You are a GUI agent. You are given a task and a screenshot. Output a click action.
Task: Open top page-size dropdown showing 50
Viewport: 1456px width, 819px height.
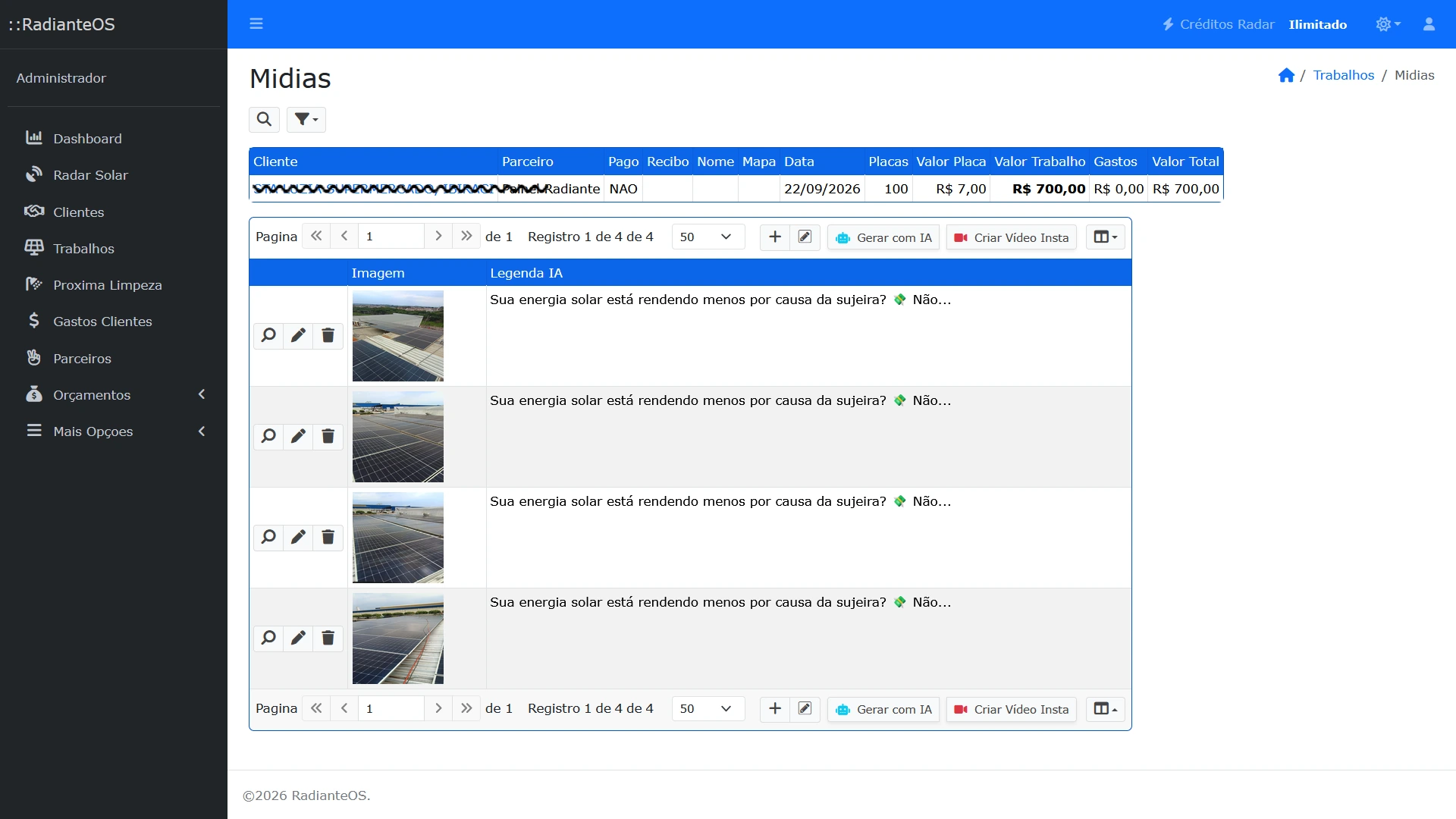pos(708,237)
